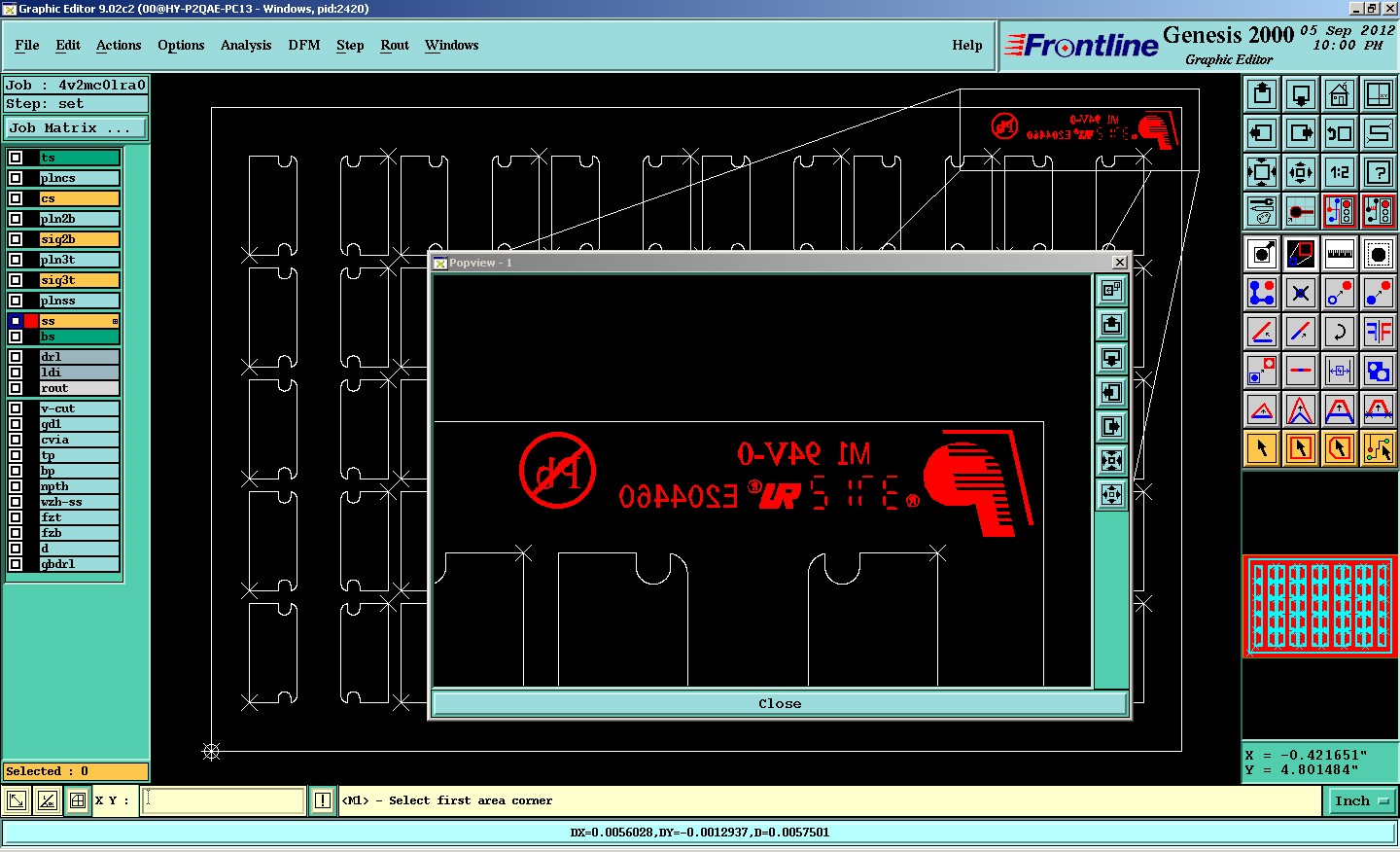1400x852 pixels.
Task: Click the Popview pan down icon
Action: click(1111, 359)
